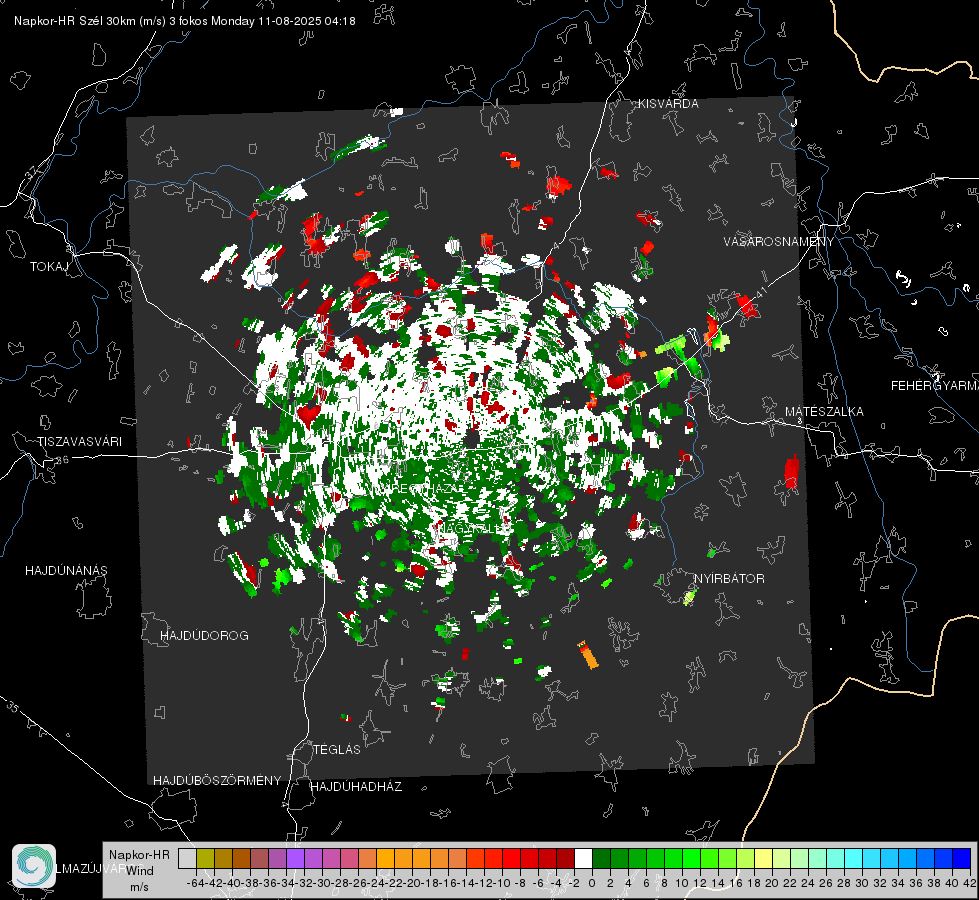Click the HAJDÚDOROG town label
Viewport: 979px width, 900px height.
point(204,635)
